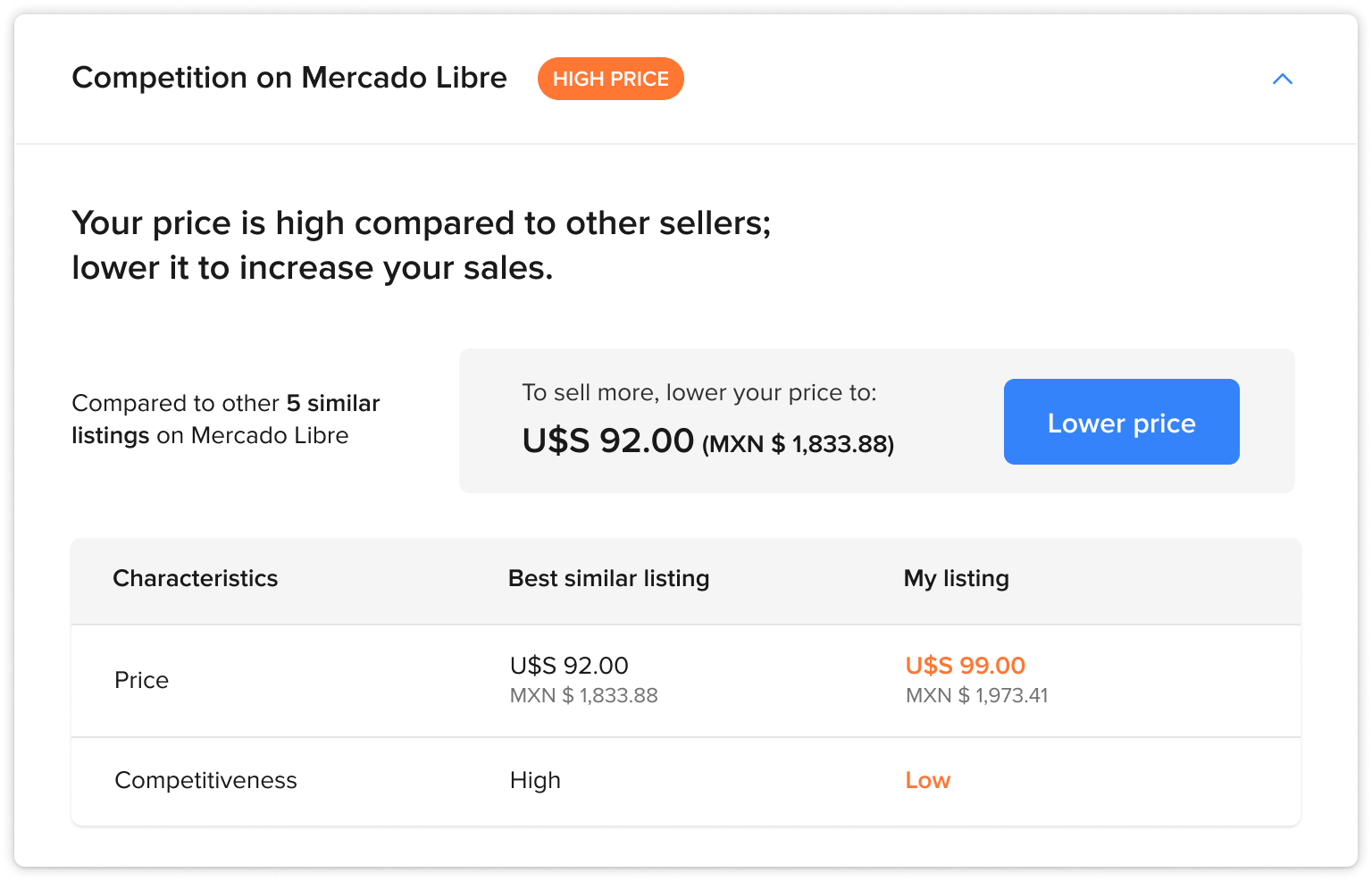Click the orange U$S 99.00 price
Image resolution: width=1372 pixels, height=881 pixels.
pyautogui.click(x=966, y=666)
